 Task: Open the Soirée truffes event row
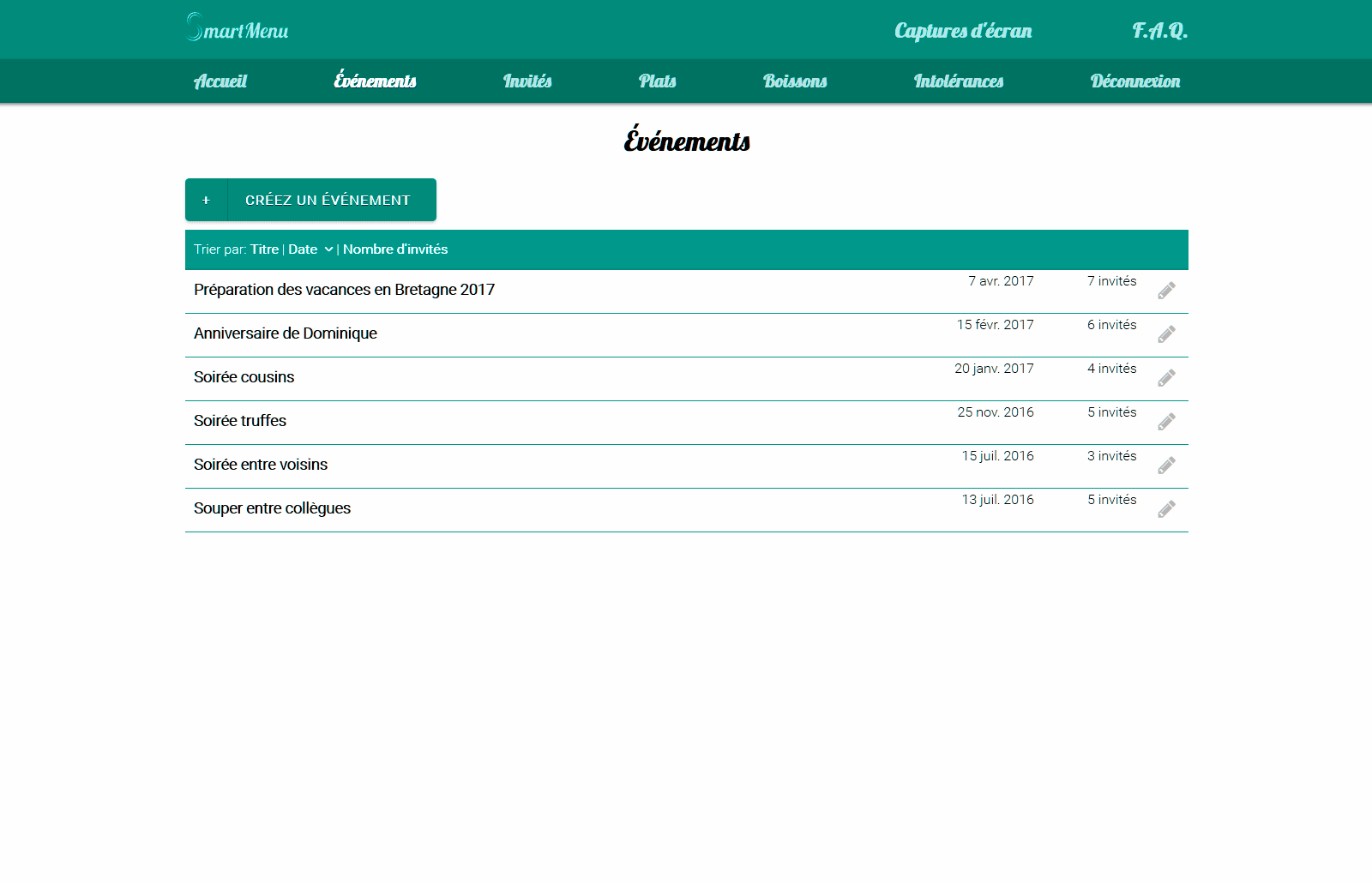click(x=240, y=421)
